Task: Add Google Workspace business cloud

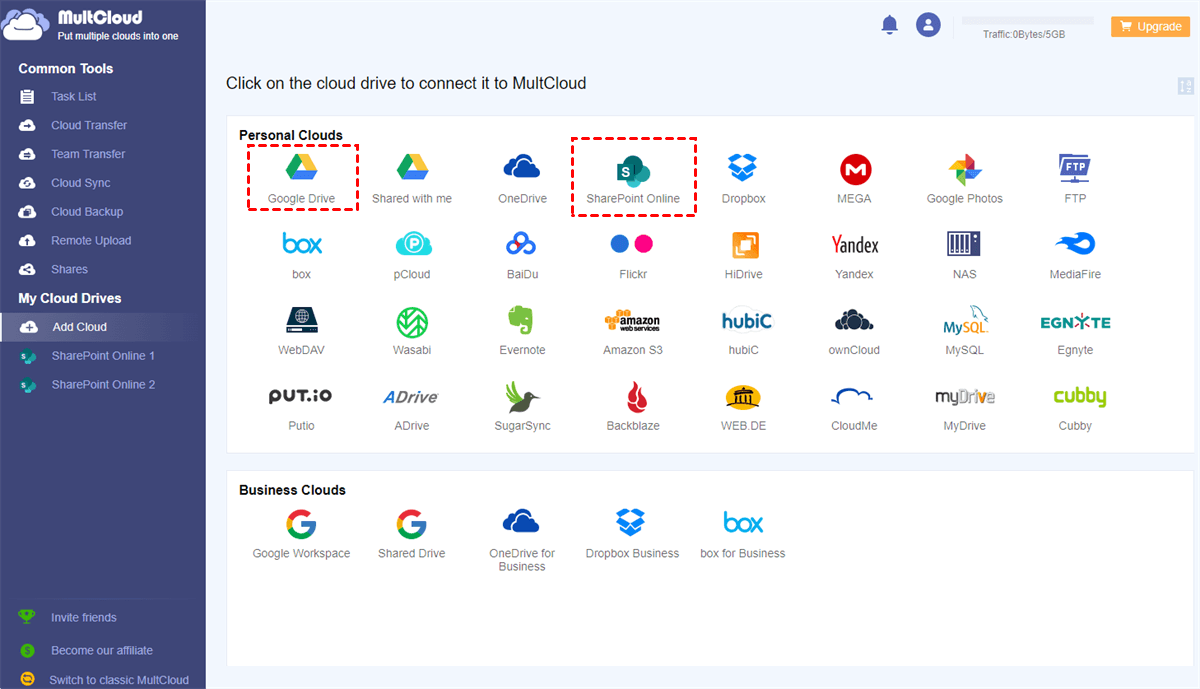Action: point(301,533)
